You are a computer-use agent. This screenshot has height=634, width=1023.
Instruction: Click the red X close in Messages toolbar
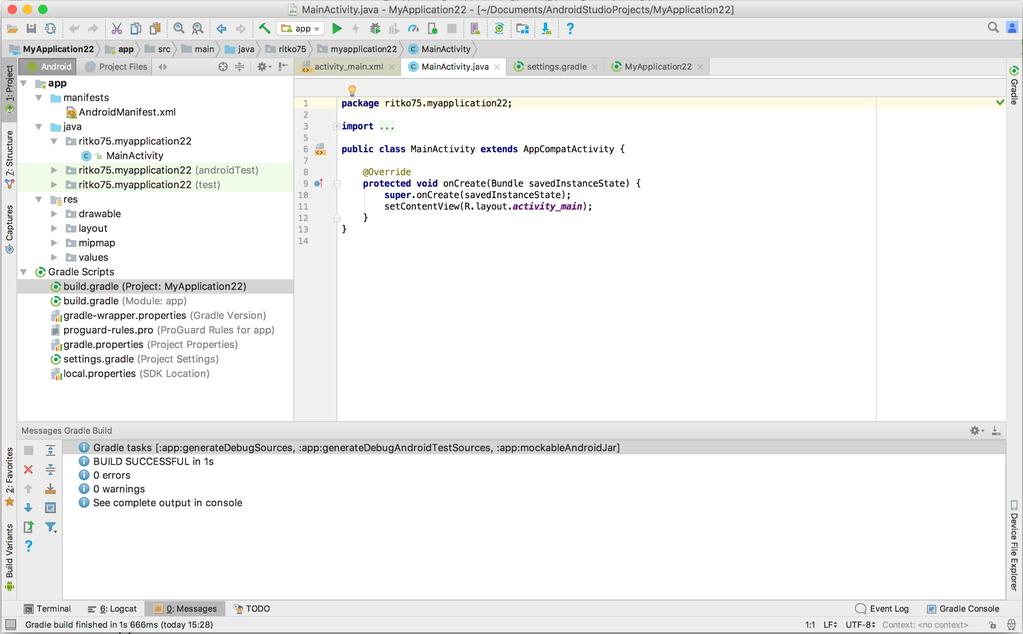click(28, 470)
